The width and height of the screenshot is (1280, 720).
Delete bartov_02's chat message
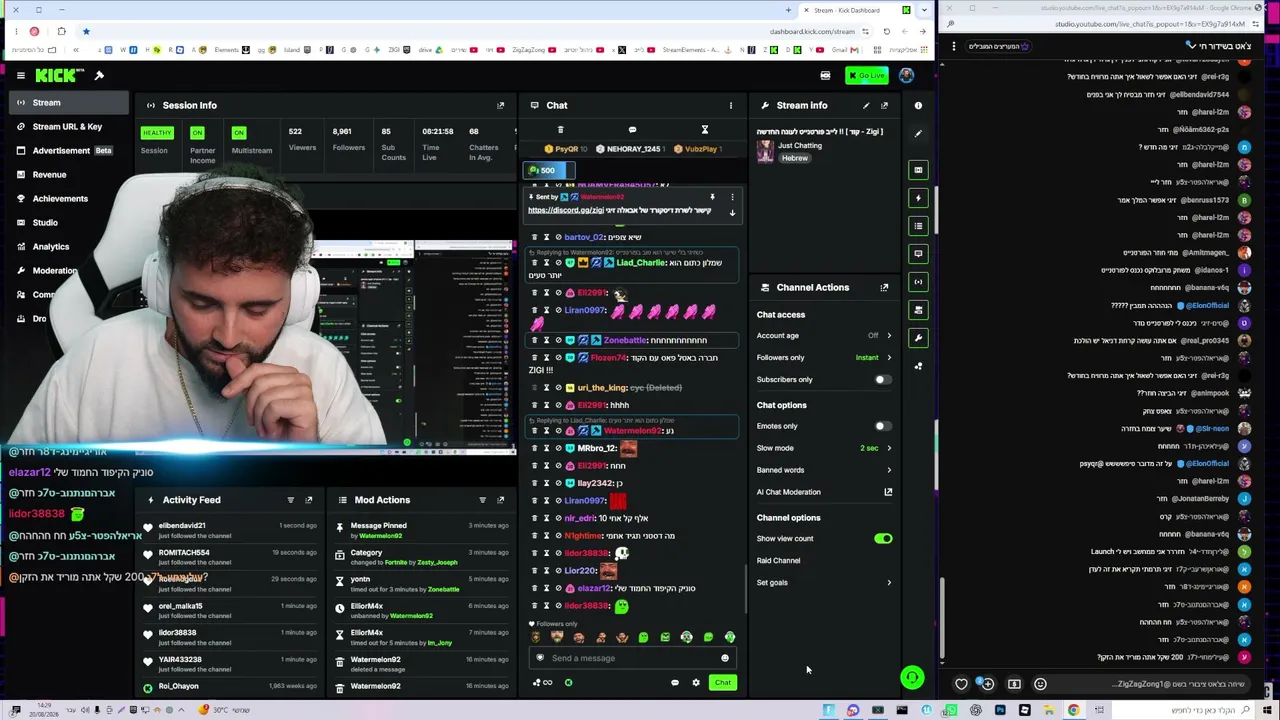pyautogui.click(x=534, y=237)
